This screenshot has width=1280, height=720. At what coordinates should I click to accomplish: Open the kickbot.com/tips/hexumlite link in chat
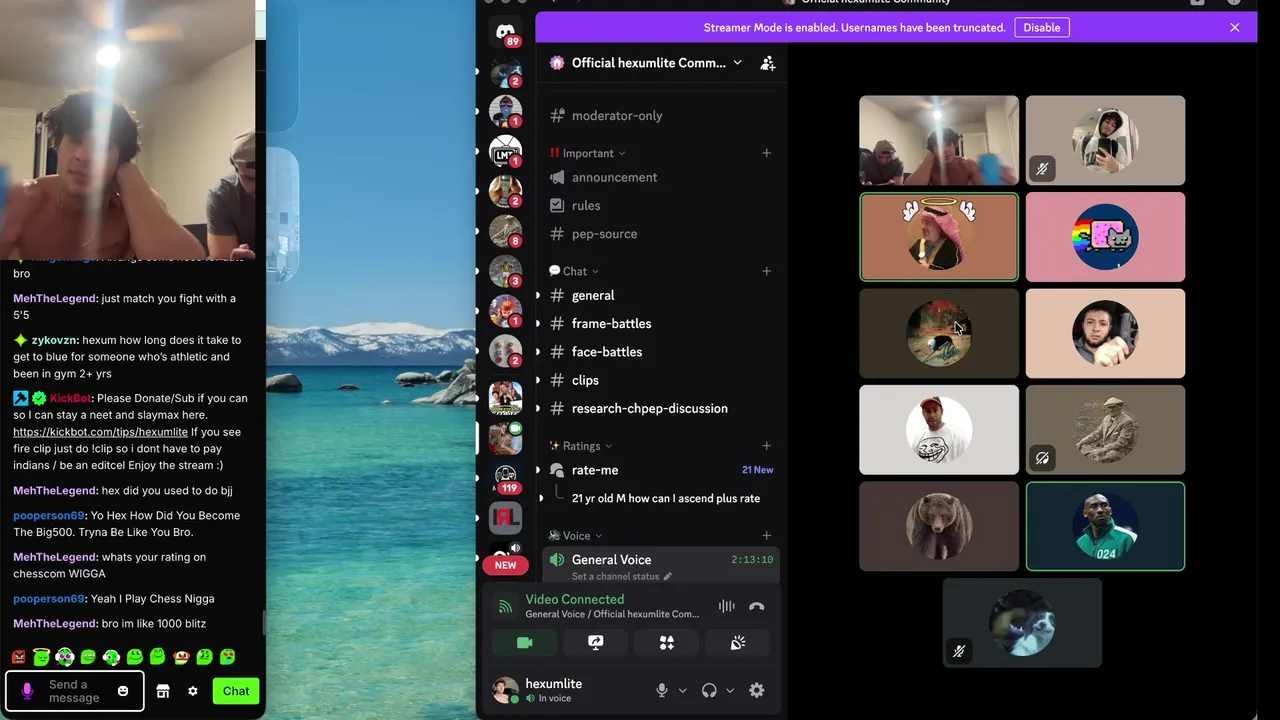coord(100,432)
